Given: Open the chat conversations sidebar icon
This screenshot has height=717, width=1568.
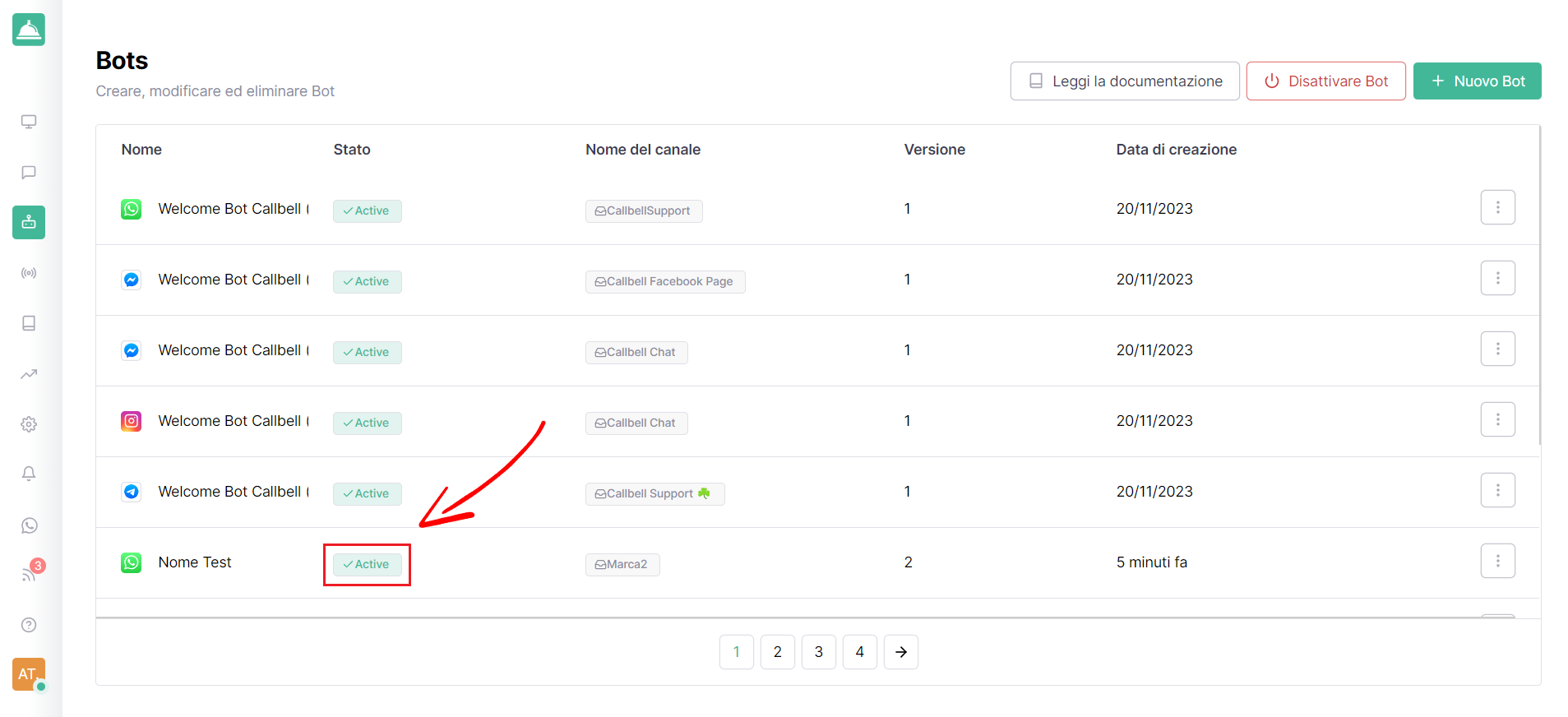Looking at the screenshot, I should 29,173.
